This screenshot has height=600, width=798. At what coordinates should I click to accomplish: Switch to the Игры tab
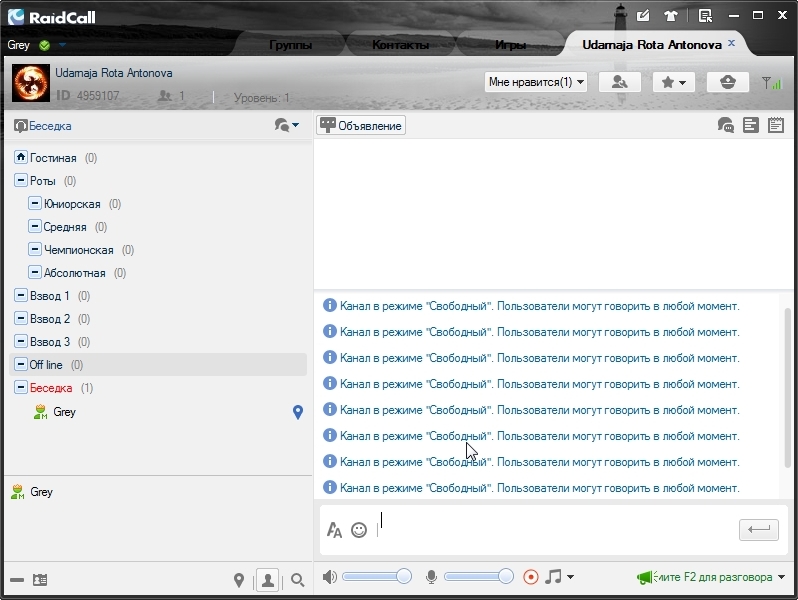tap(510, 45)
